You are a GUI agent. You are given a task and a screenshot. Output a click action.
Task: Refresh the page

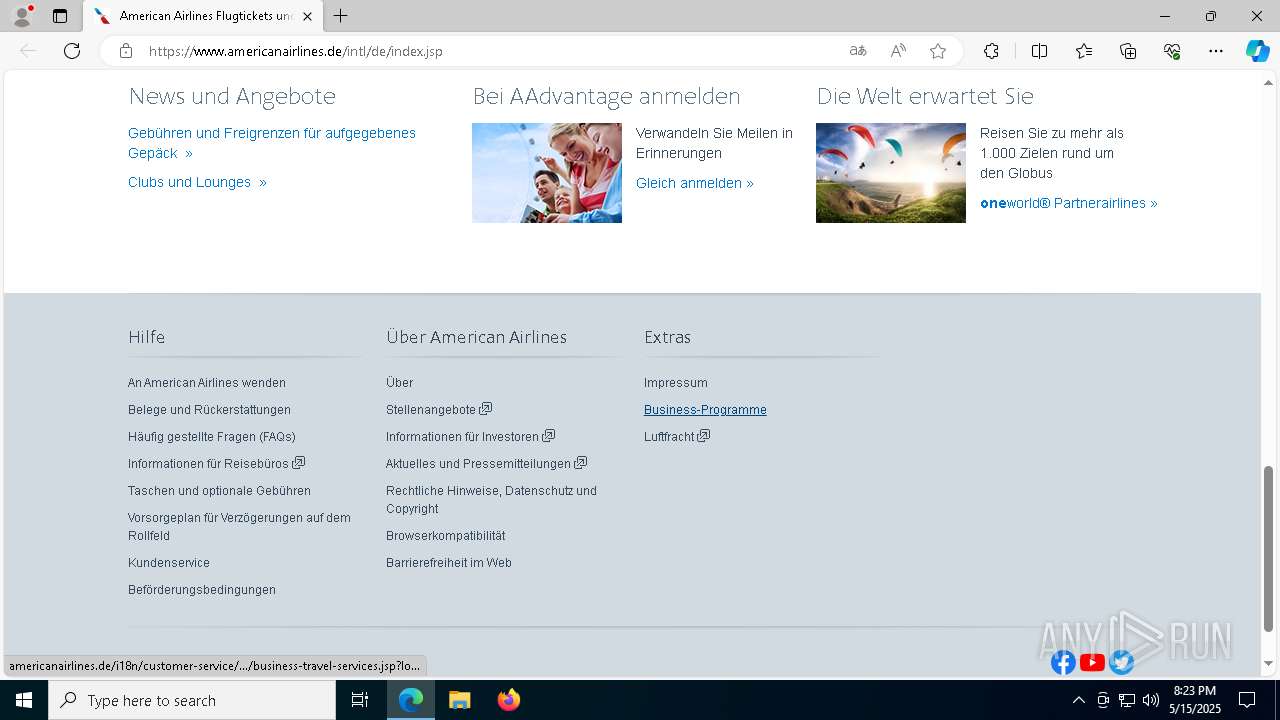72,51
